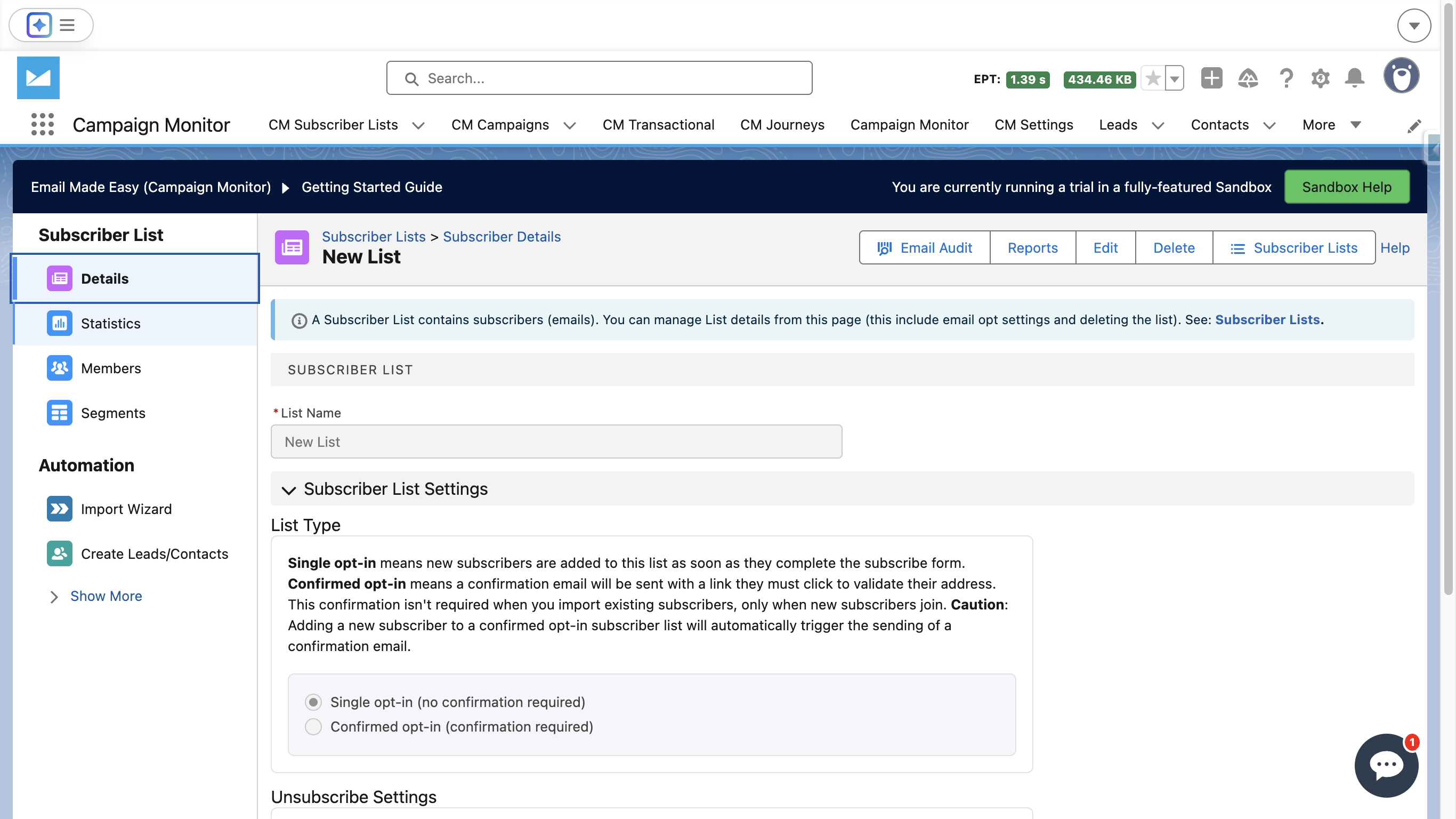Screen dimensions: 1456x819
Task: Click the Create Leads/Contacts icon
Action: 59,553
